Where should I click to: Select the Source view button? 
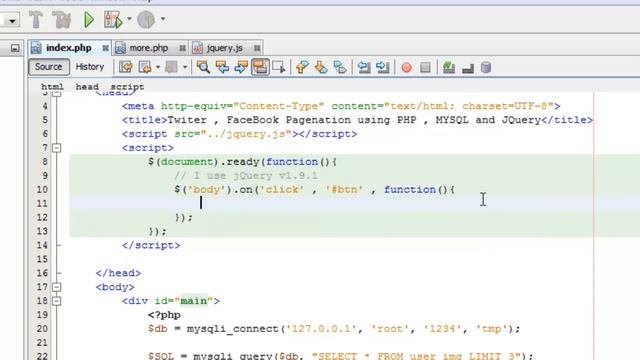(49, 67)
